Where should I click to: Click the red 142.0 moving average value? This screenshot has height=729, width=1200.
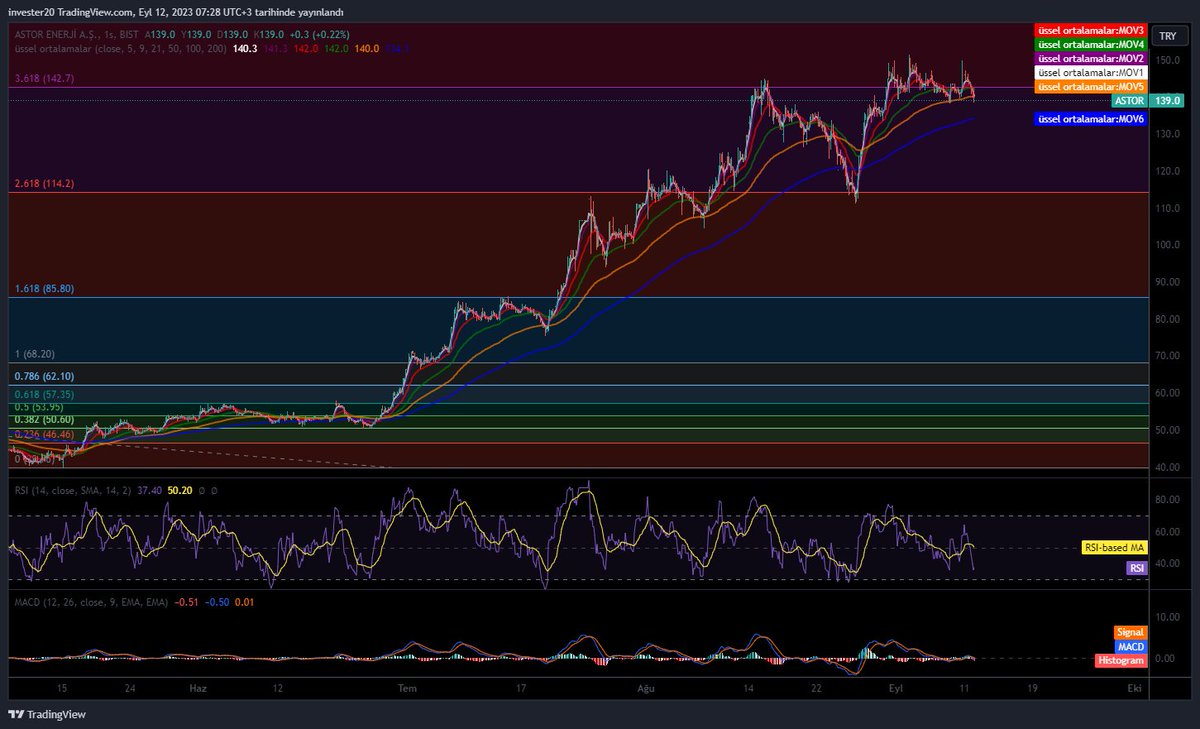pos(305,47)
